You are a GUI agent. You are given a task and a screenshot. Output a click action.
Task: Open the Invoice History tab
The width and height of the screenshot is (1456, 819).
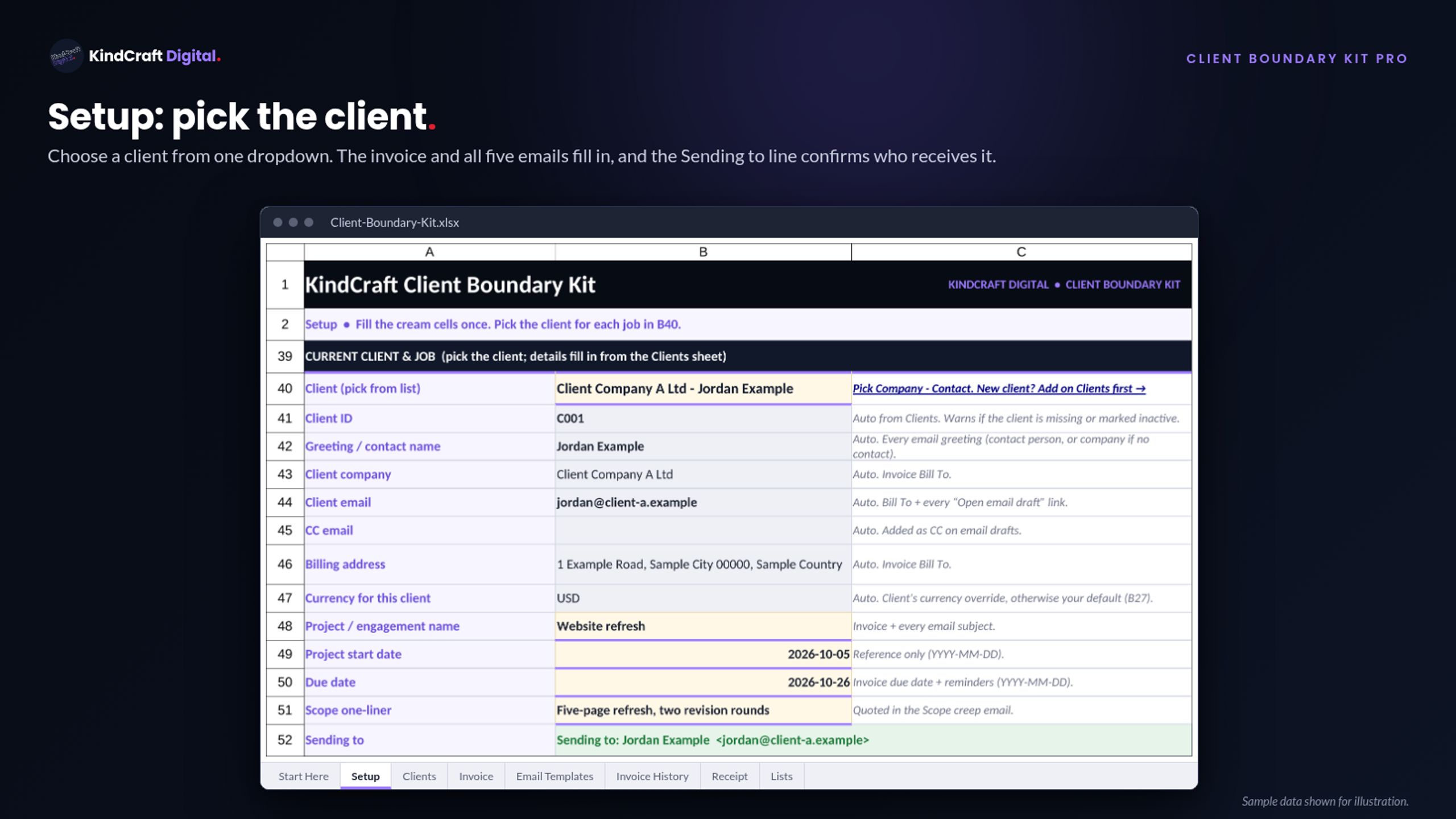tap(652, 776)
